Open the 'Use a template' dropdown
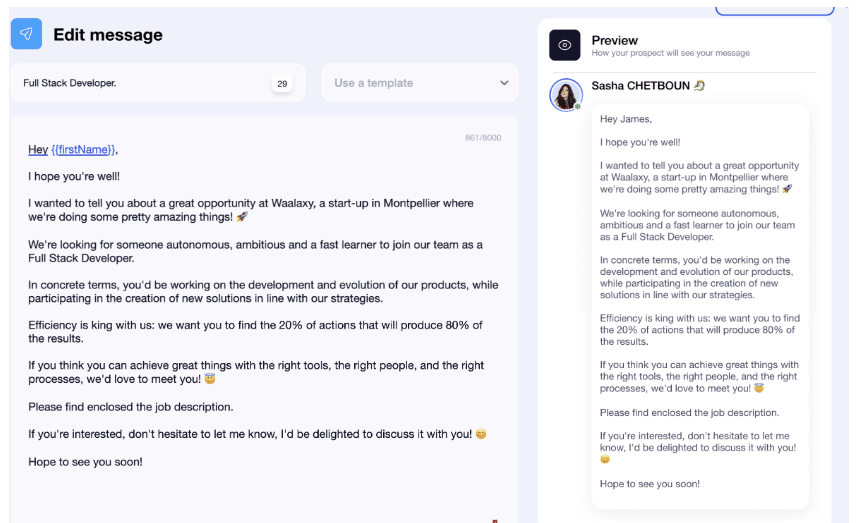 (419, 83)
